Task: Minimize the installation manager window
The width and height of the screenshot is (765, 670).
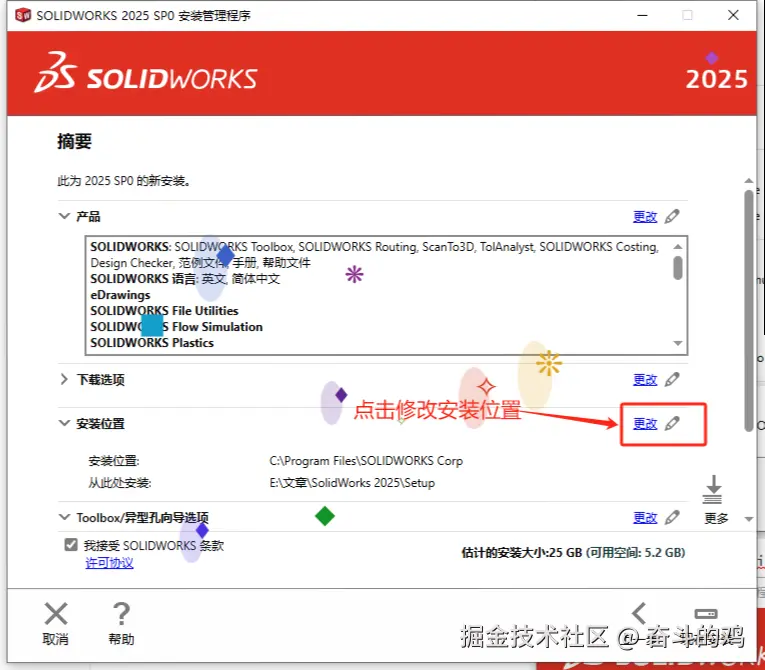Action: (642, 15)
